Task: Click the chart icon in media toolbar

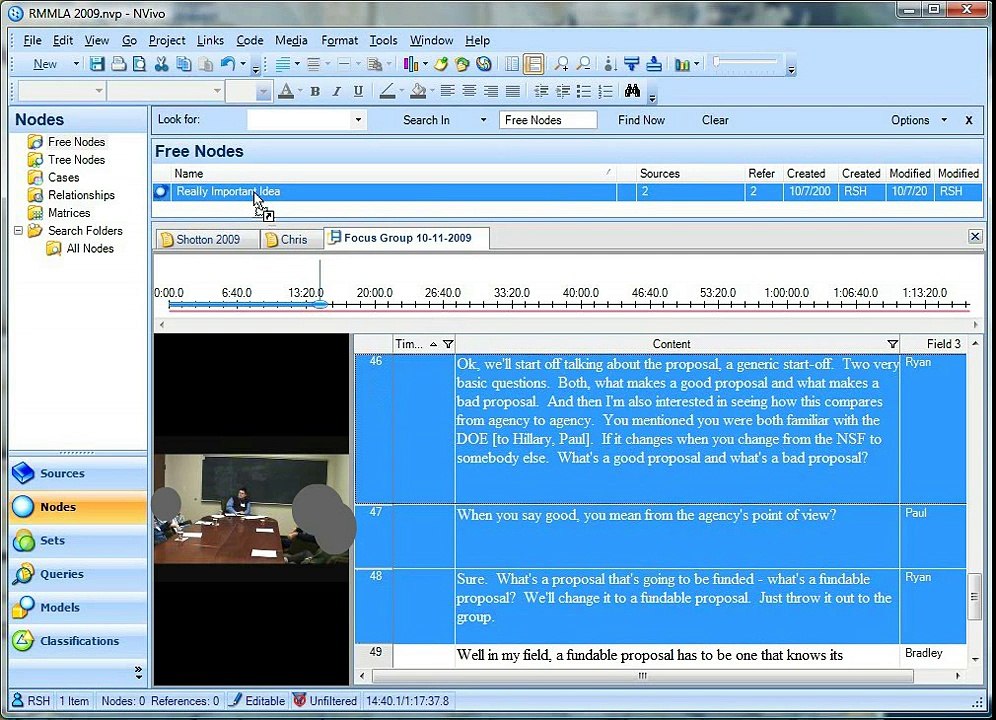Action: pos(682,64)
